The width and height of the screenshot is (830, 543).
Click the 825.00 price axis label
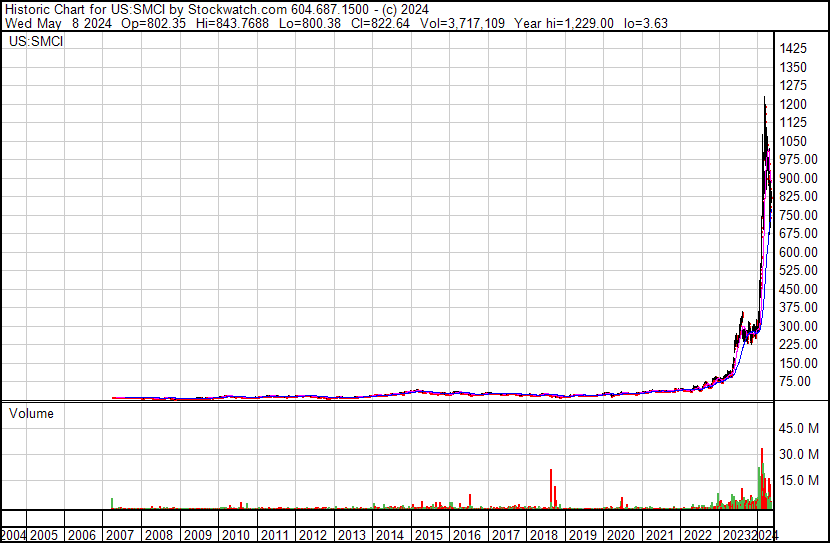click(798, 196)
